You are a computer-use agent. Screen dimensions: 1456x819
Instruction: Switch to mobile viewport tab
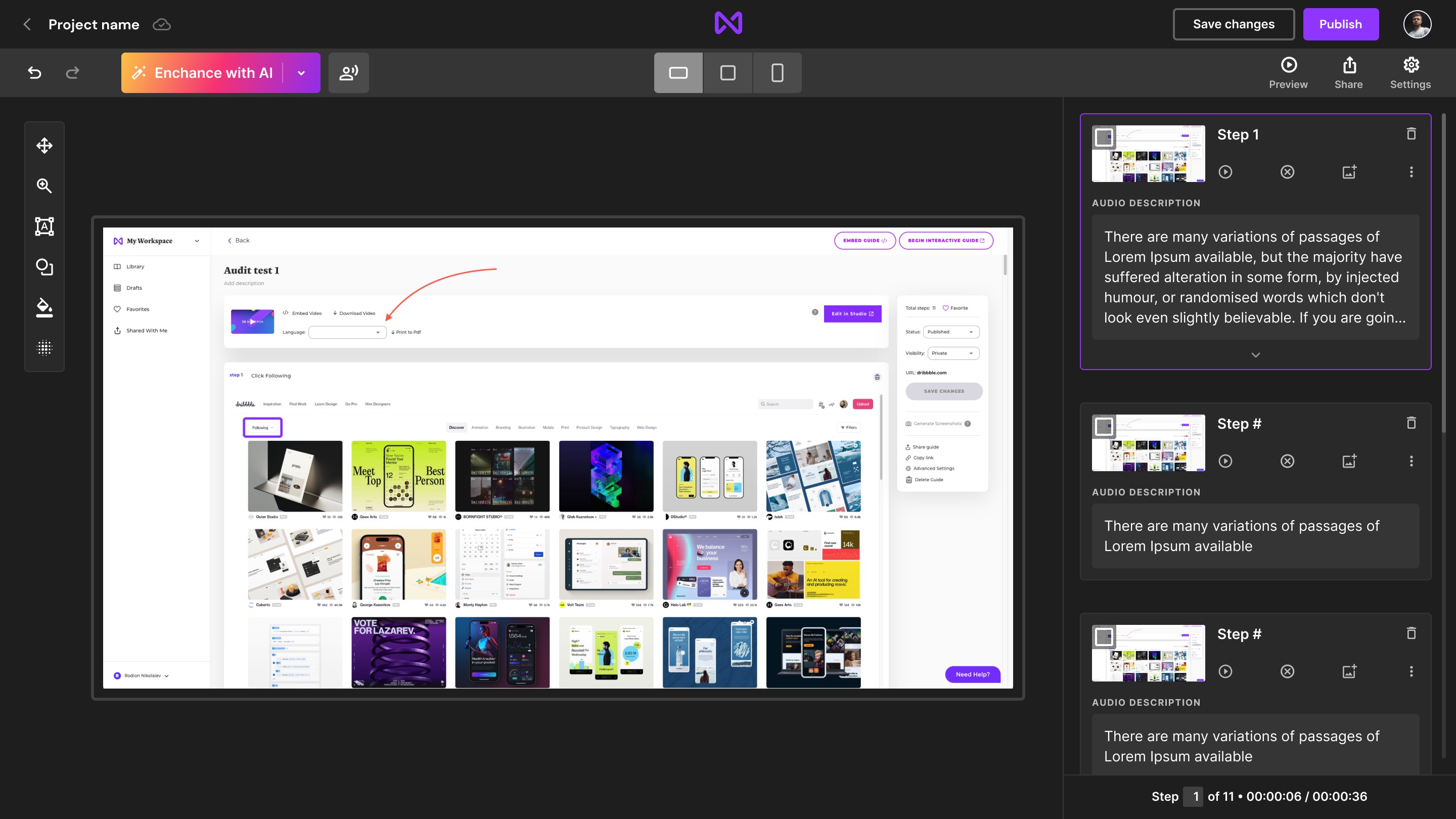click(x=777, y=73)
